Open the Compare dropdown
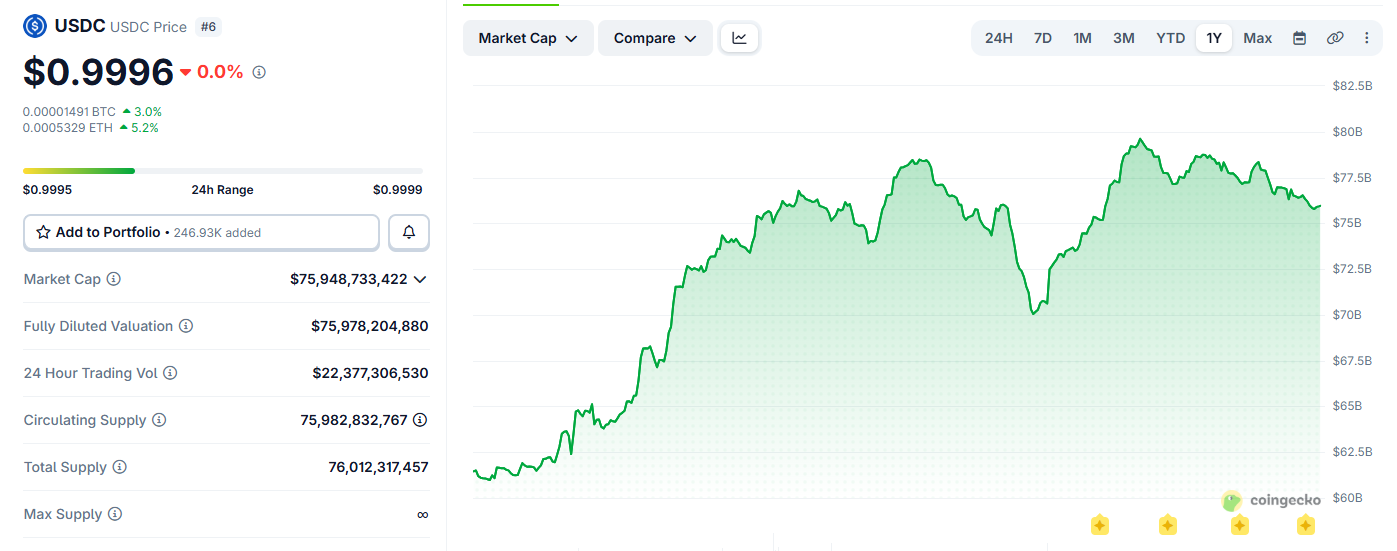This screenshot has width=1397, height=551. (x=655, y=38)
